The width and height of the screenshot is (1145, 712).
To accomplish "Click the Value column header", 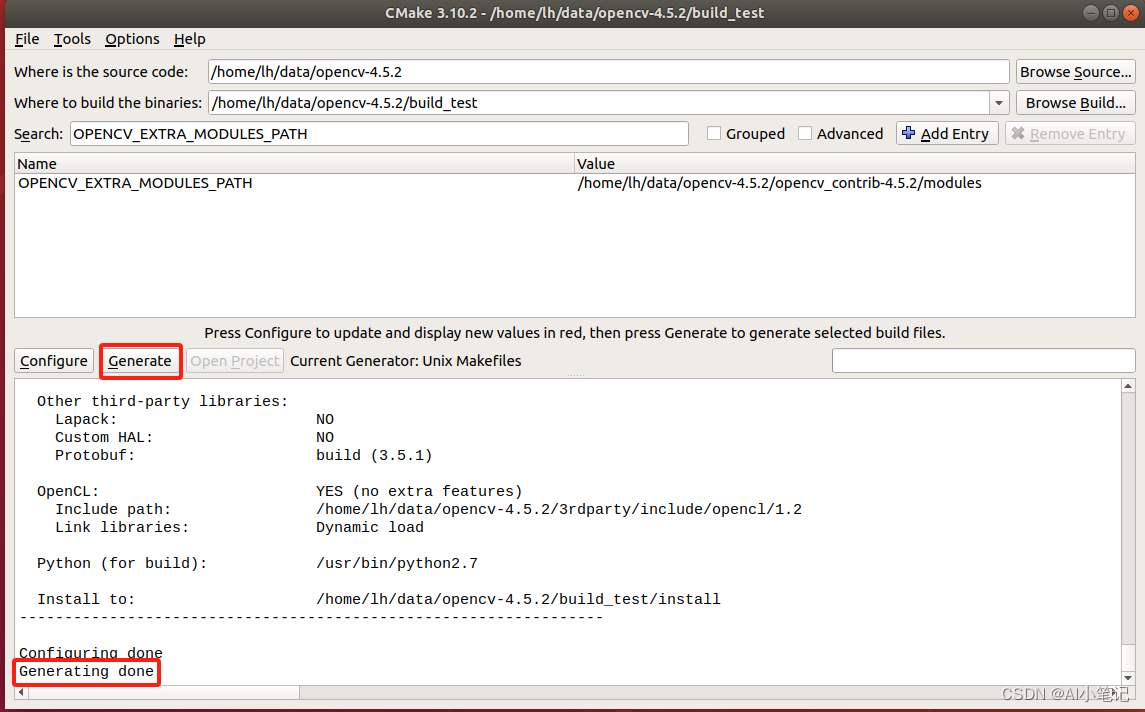I will point(854,164).
